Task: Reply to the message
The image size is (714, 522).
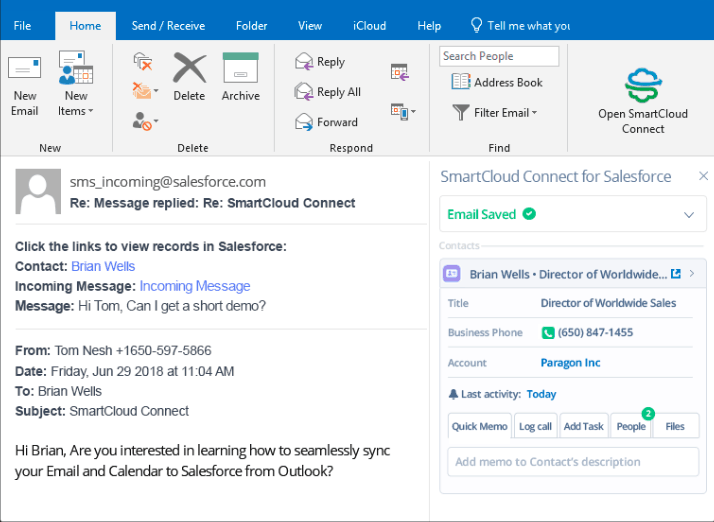Action: coord(320,61)
